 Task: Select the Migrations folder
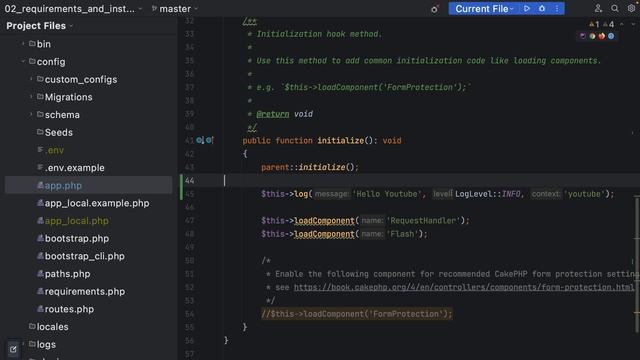point(69,97)
